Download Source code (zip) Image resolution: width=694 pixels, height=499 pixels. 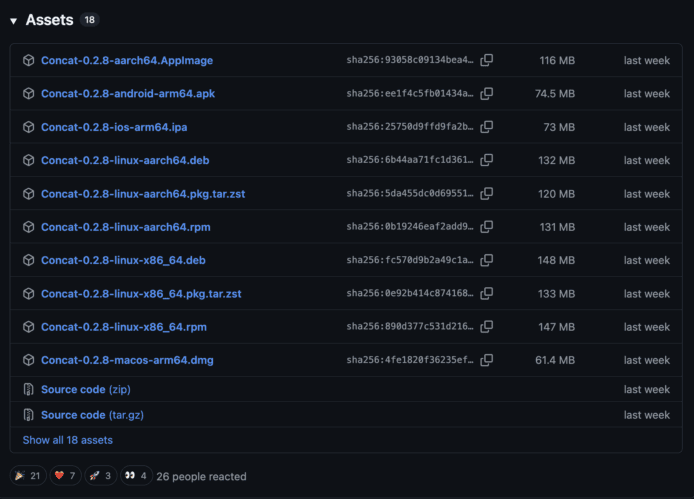click(x=86, y=390)
